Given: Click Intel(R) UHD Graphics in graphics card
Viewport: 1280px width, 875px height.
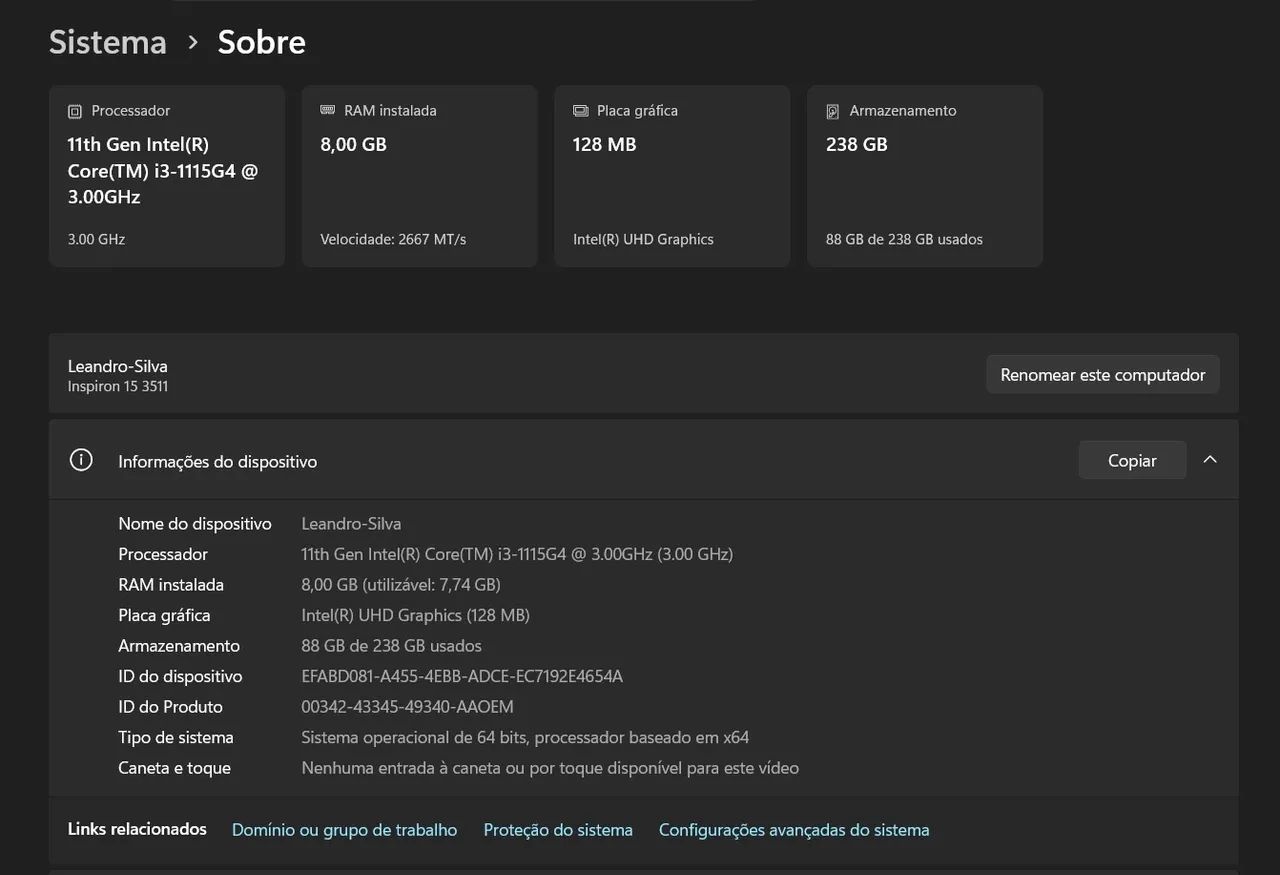Looking at the screenshot, I should (643, 239).
